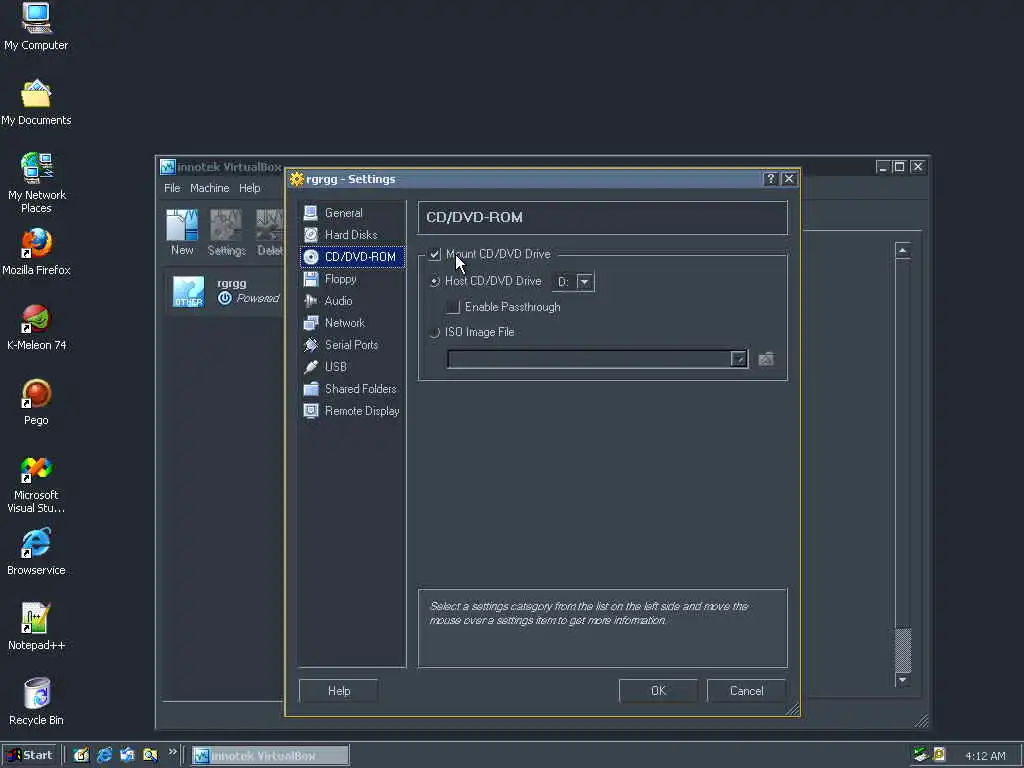Click the question mark help icon in title bar
The image size is (1024, 768).
(771, 179)
